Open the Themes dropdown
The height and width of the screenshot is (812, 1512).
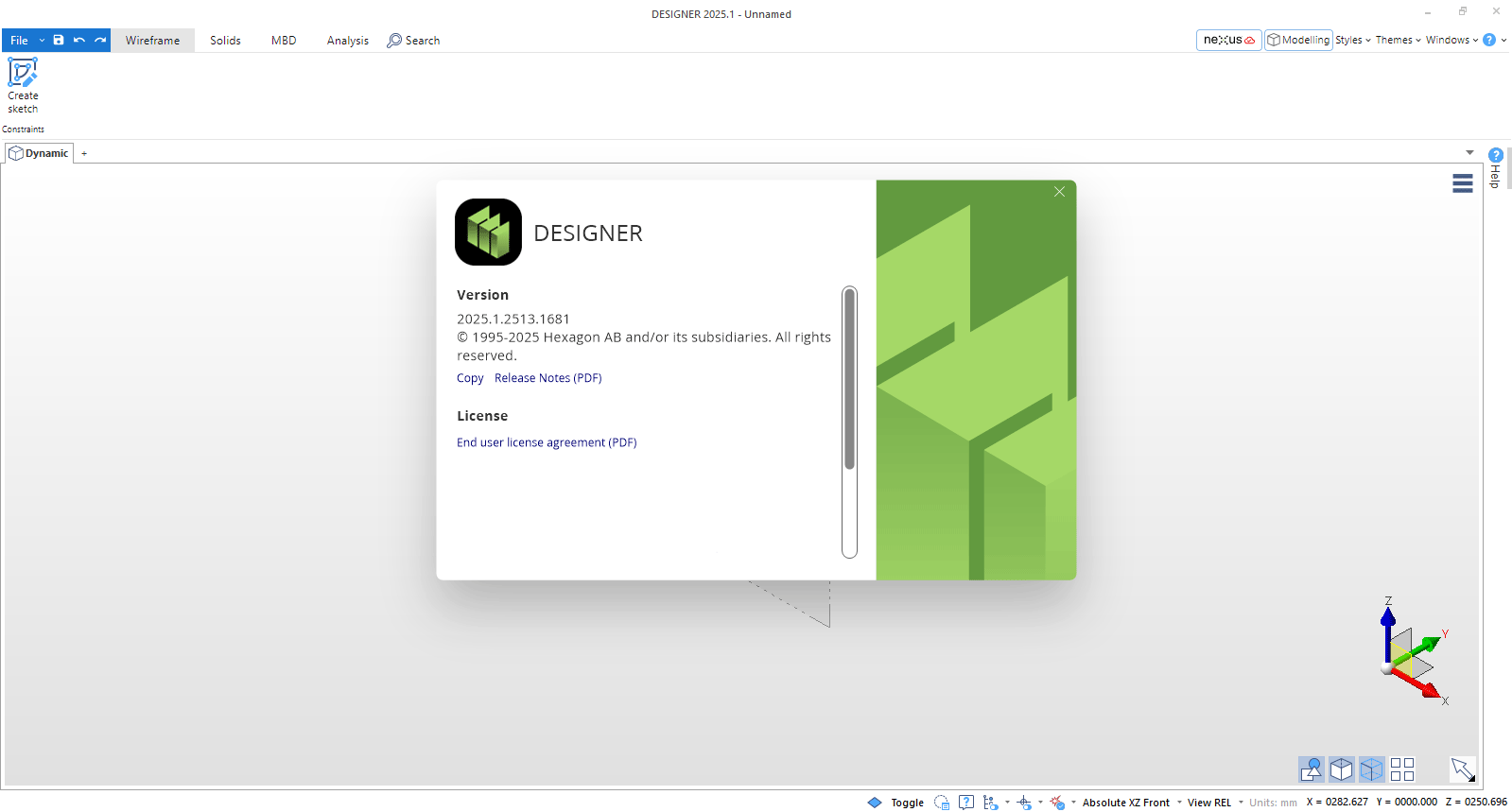coord(1398,40)
